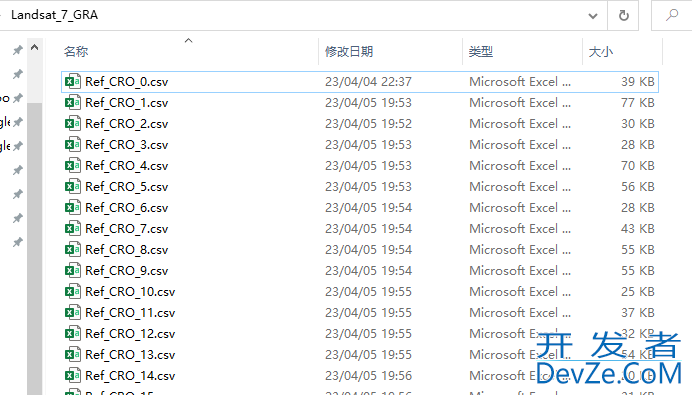Sort by 修改日期 column header
This screenshot has height=395, width=692.
pos(349,52)
